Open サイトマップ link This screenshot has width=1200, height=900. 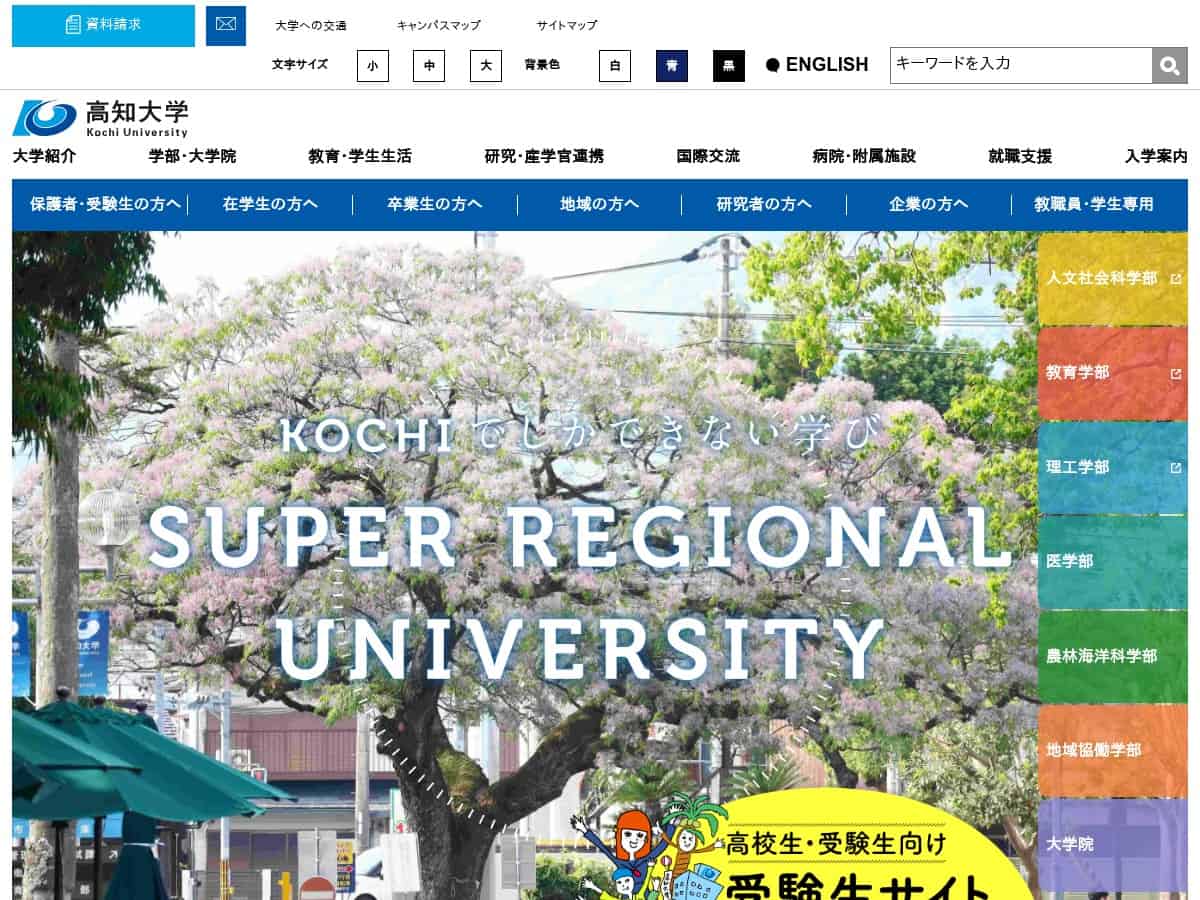click(566, 25)
